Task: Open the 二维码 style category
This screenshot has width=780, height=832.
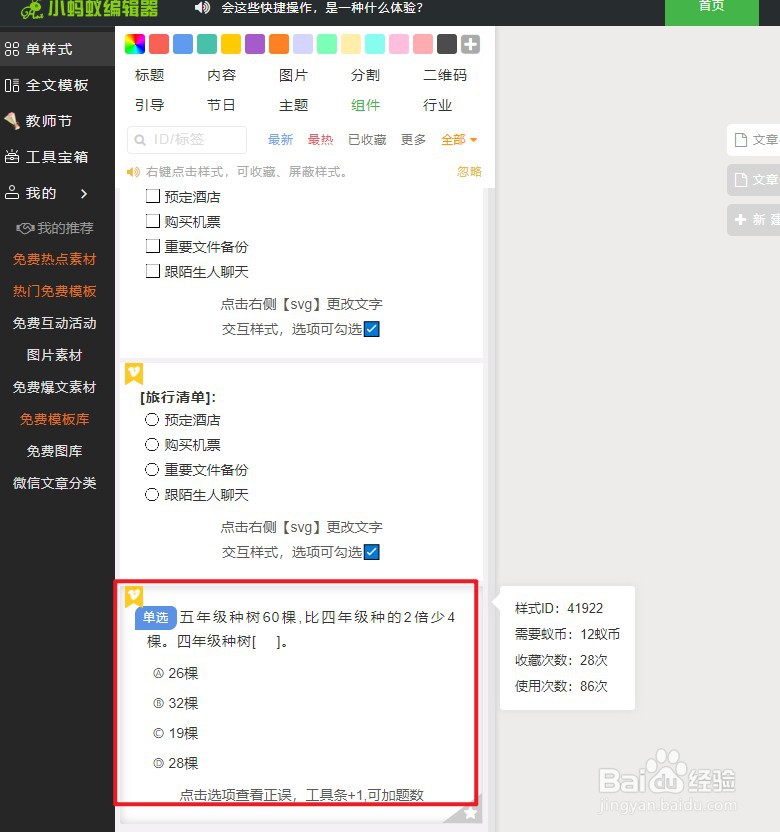Action: [445, 75]
